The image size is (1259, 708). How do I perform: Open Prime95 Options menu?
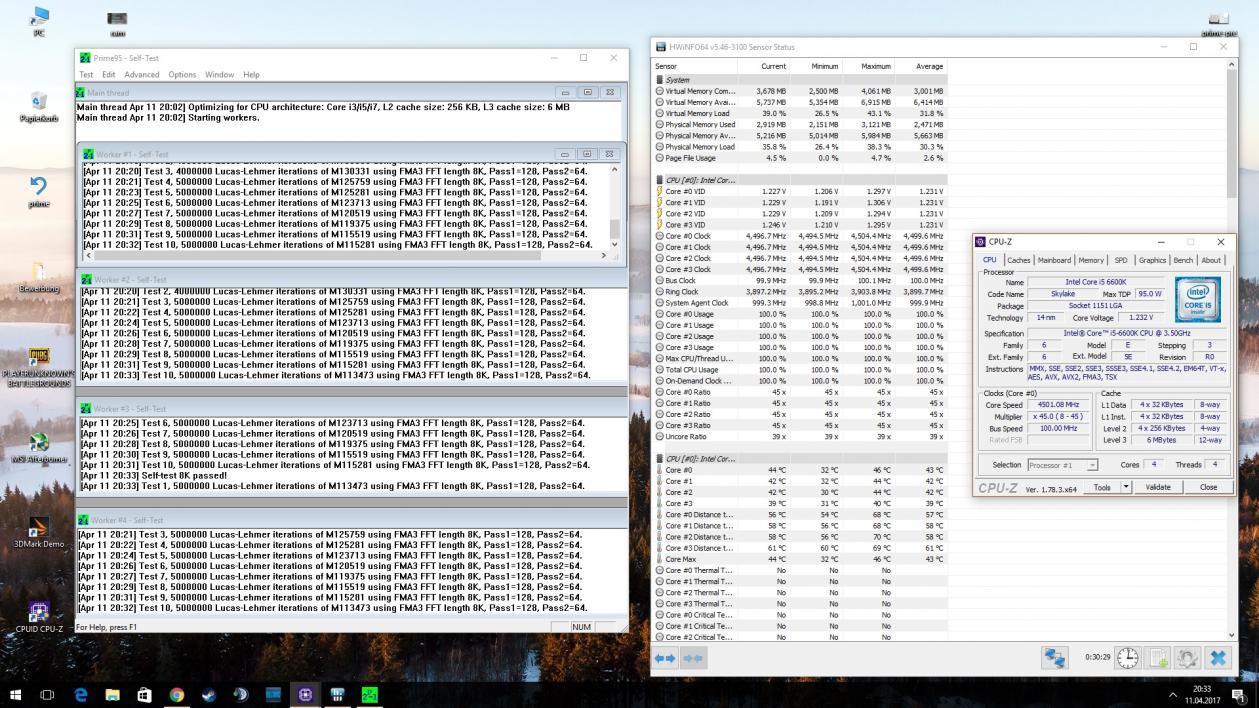pyautogui.click(x=182, y=75)
